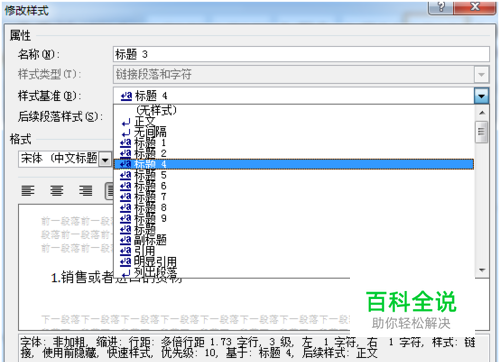The image size is (500, 362).
Task: Close the 修改样式 dialog
Action: (x=475, y=7)
